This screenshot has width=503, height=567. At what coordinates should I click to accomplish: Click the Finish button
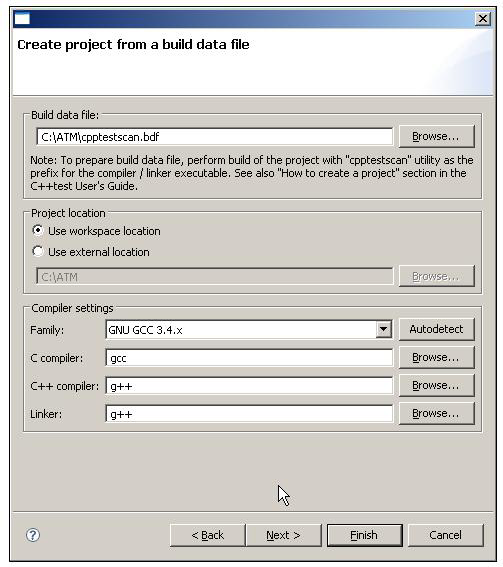365,535
